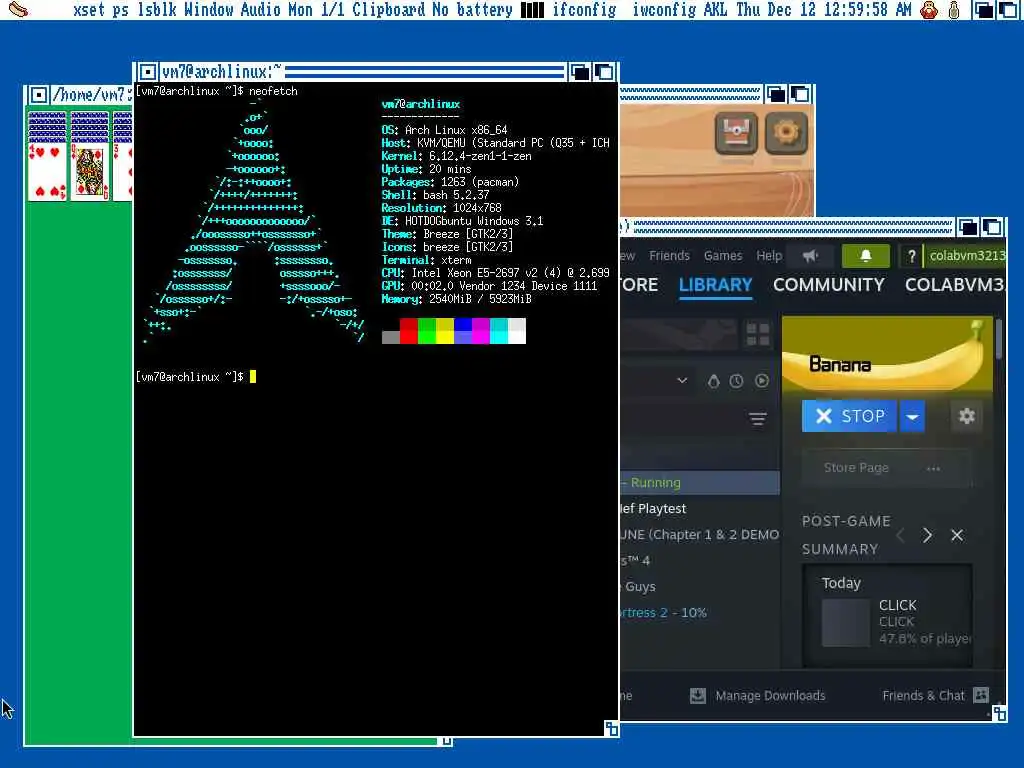Click the question mark icon in Steam
Screen dimensions: 1024x768
point(911,255)
